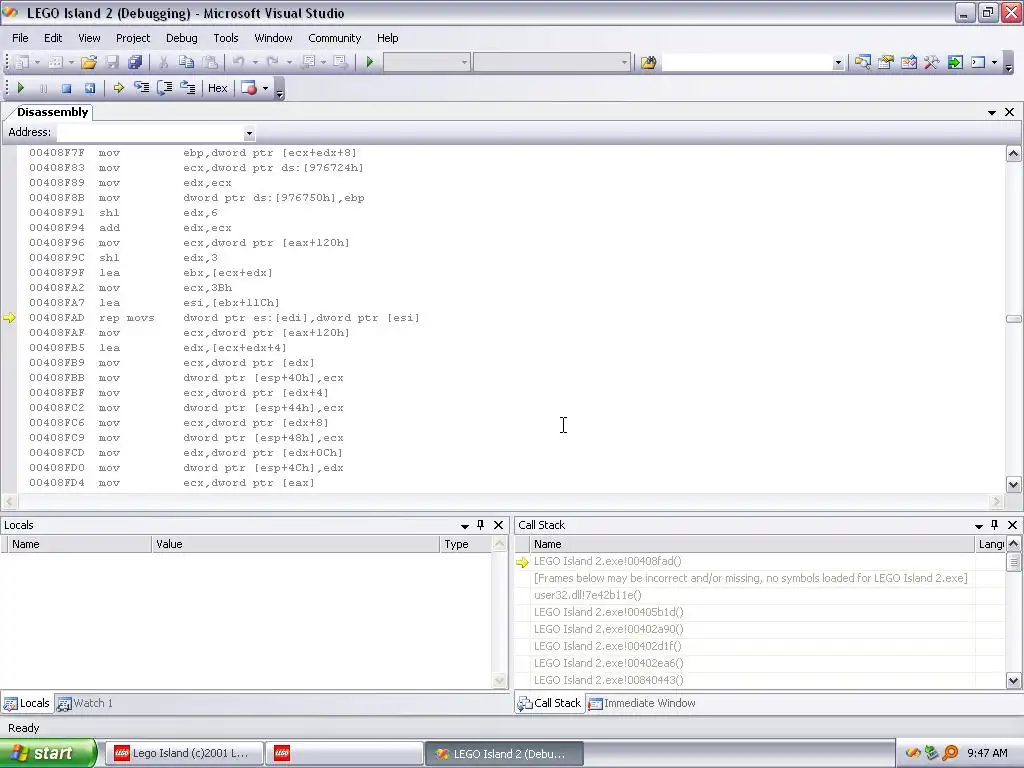The width and height of the screenshot is (1024, 768).
Task: Switch to the Call Stack tab
Action: click(x=549, y=703)
